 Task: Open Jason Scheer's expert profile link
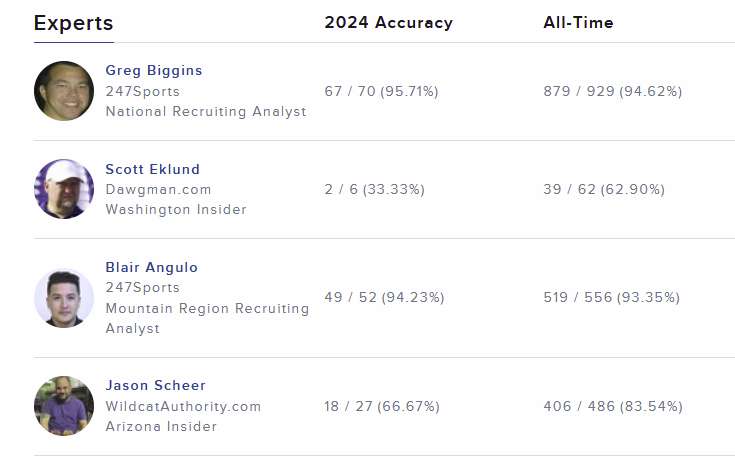point(155,386)
